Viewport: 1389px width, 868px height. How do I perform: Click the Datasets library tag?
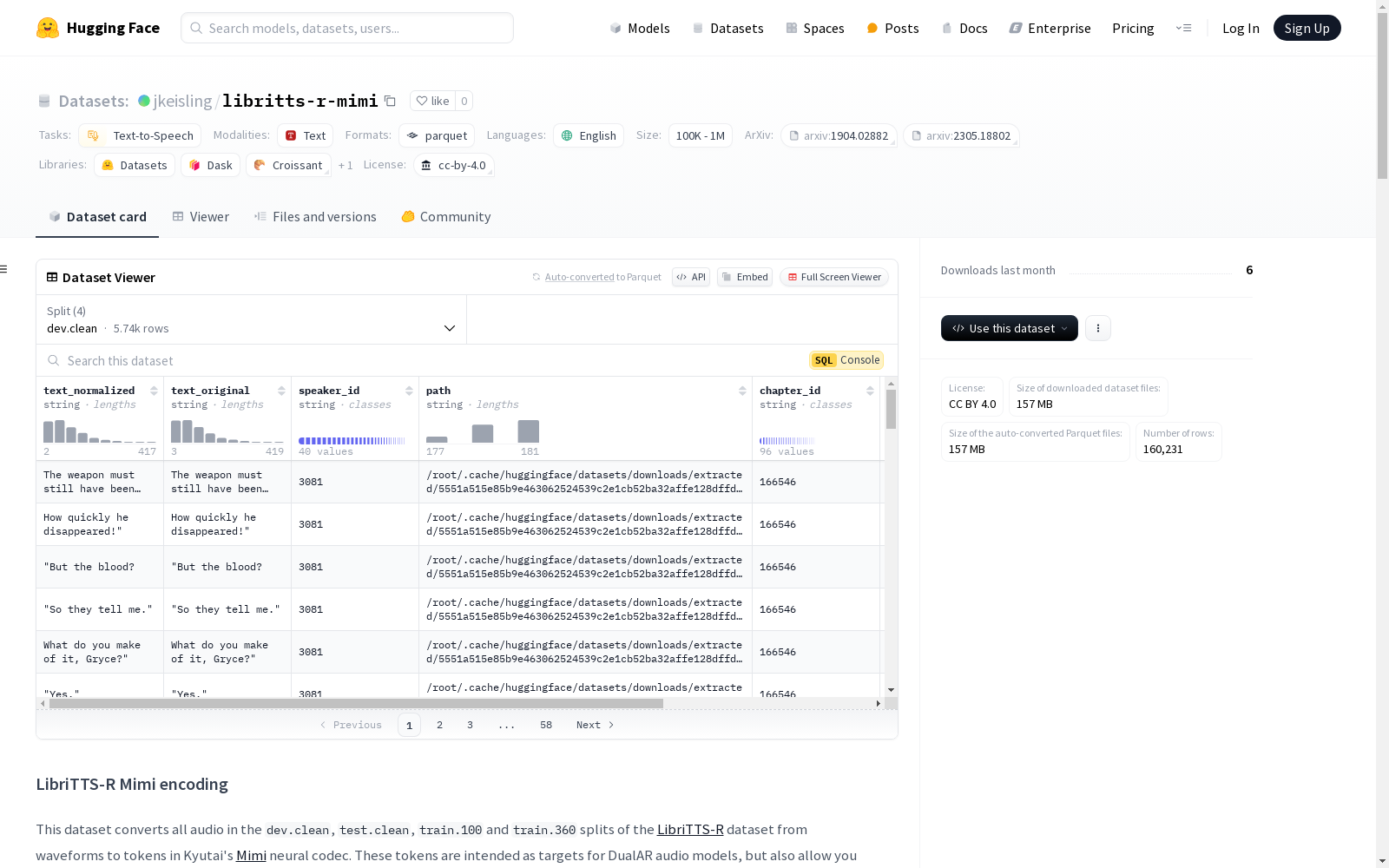click(x=135, y=165)
